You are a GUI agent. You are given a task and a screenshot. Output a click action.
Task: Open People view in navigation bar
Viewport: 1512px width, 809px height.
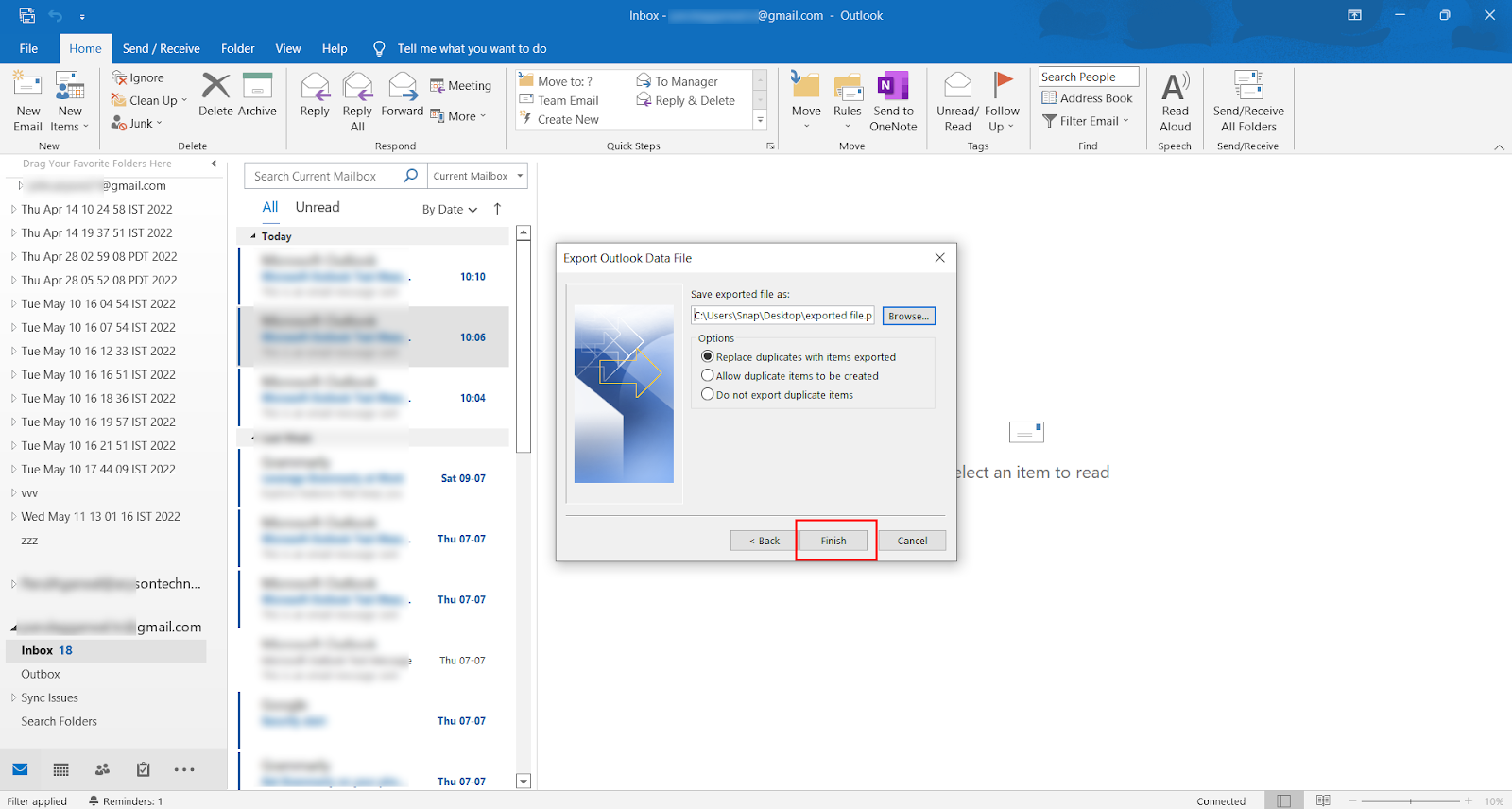(102, 769)
